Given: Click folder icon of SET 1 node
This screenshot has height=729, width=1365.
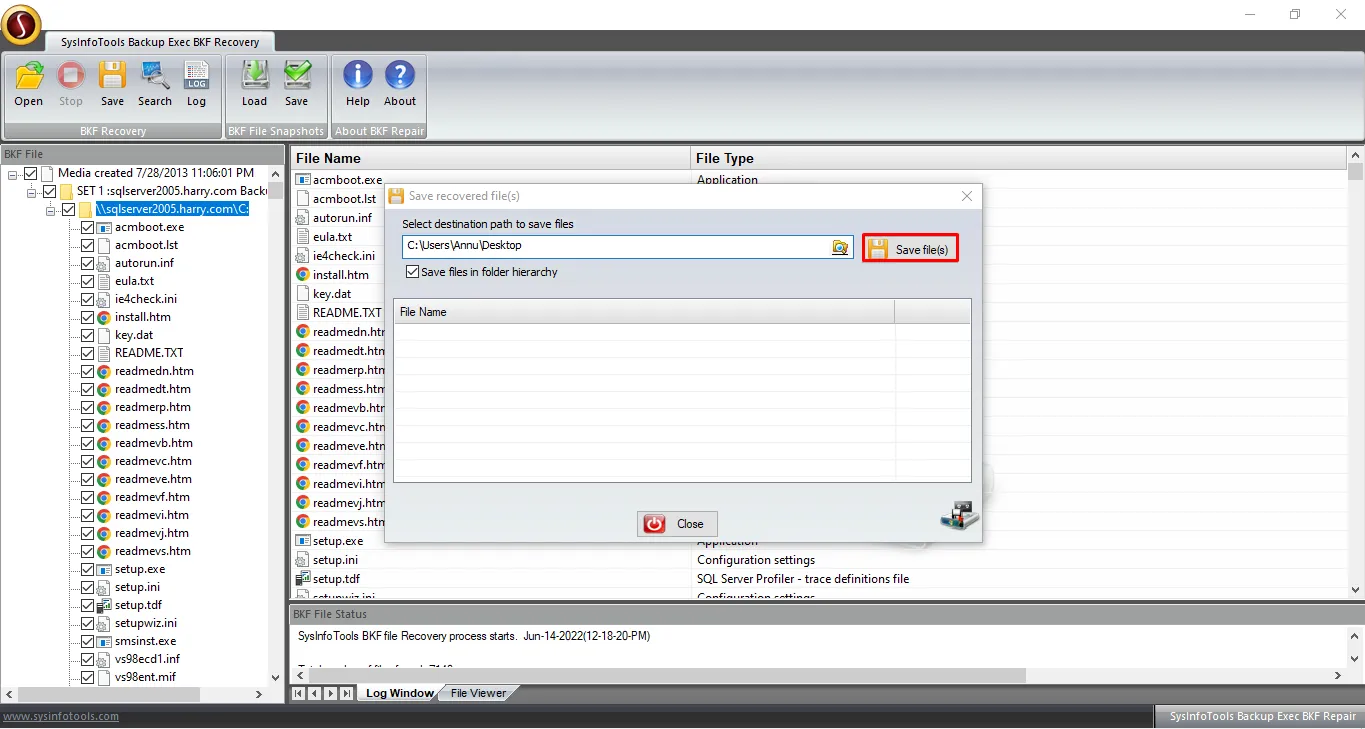Looking at the screenshot, I should [x=66, y=191].
